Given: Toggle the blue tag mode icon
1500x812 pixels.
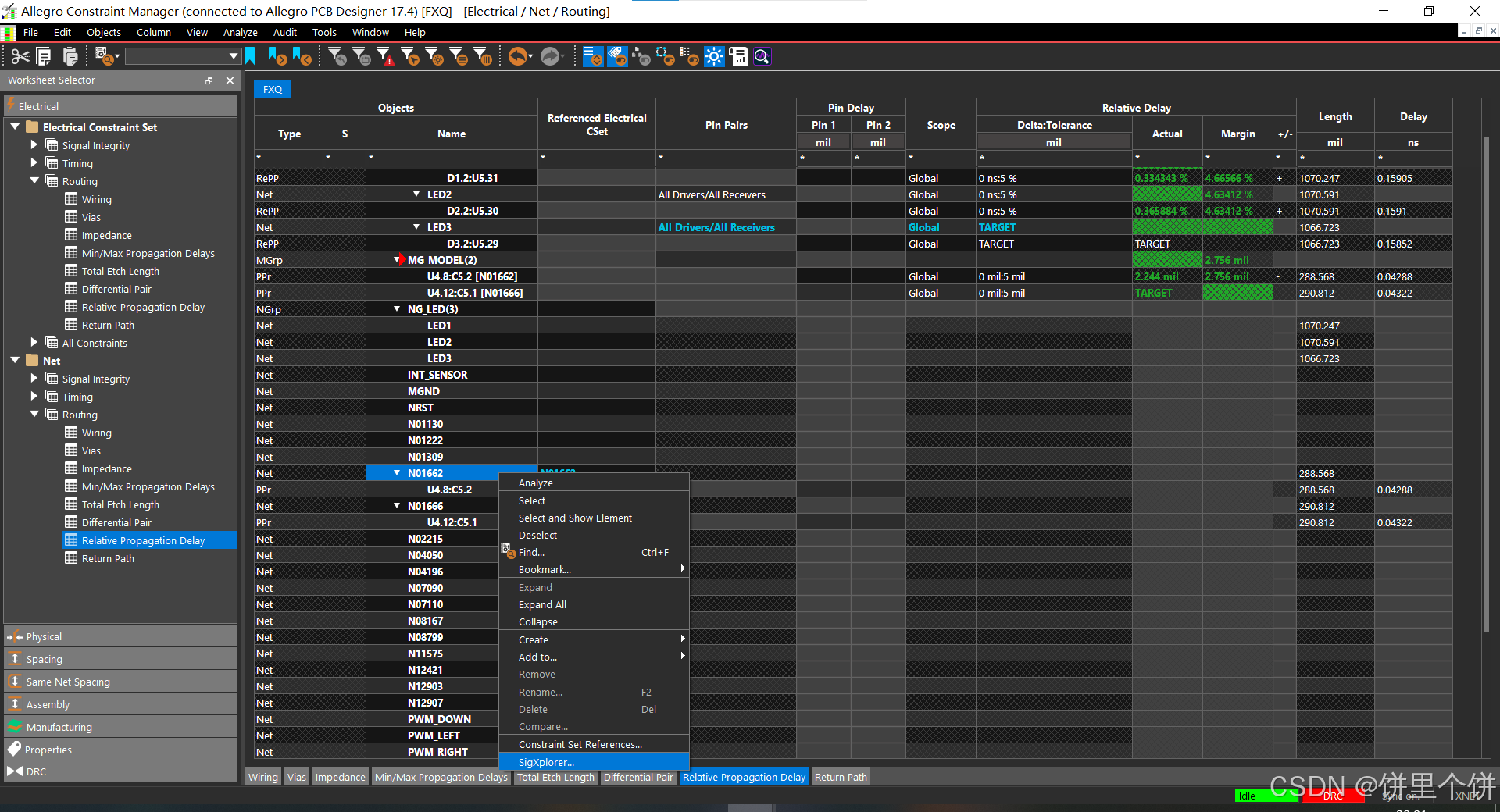Looking at the screenshot, I should pos(617,56).
